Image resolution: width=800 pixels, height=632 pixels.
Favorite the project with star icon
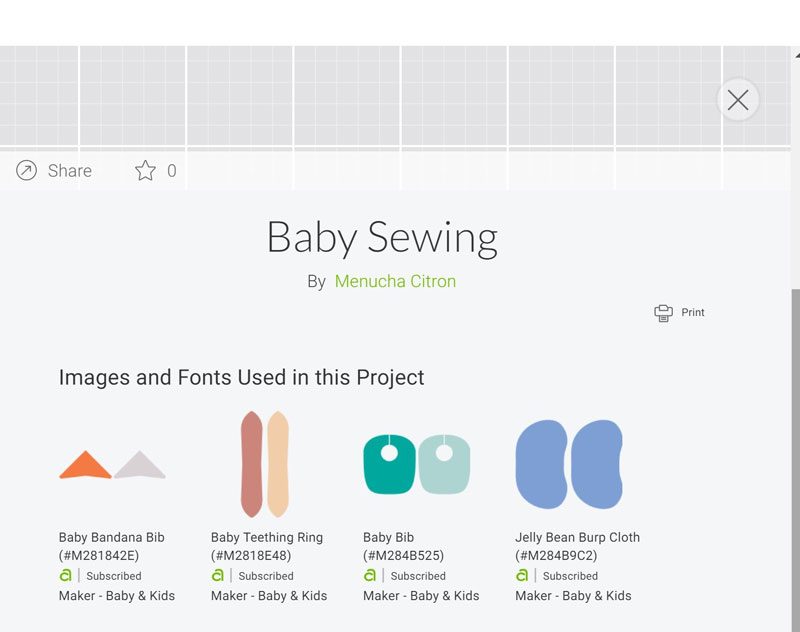click(145, 170)
